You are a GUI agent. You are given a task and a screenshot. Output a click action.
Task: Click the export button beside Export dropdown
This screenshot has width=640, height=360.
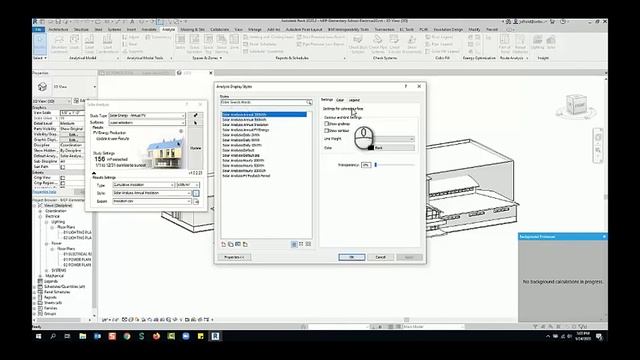[196, 202]
